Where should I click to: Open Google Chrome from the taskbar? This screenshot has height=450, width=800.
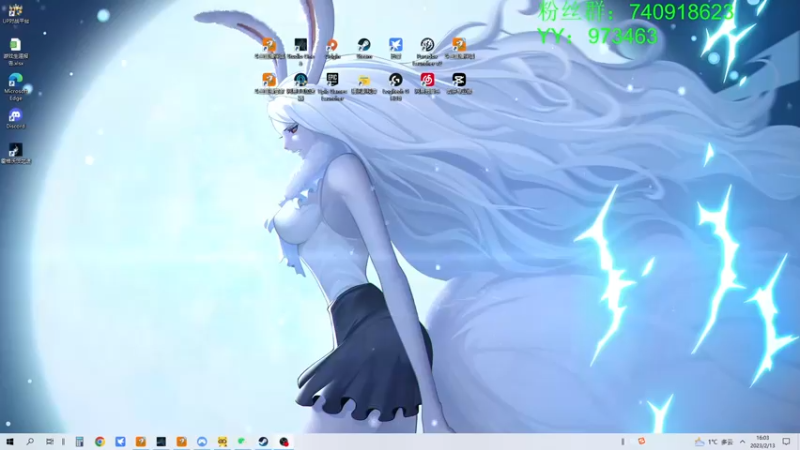100,442
